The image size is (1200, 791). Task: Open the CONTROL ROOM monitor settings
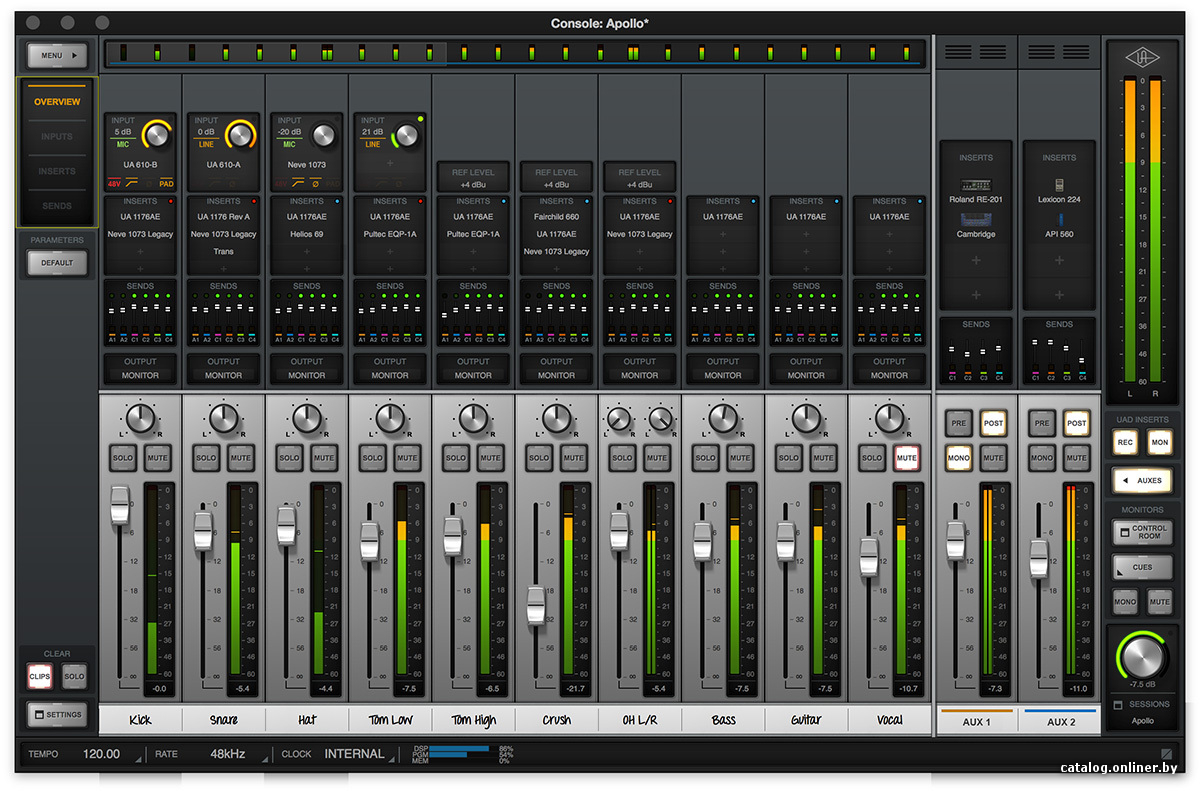[1142, 532]
